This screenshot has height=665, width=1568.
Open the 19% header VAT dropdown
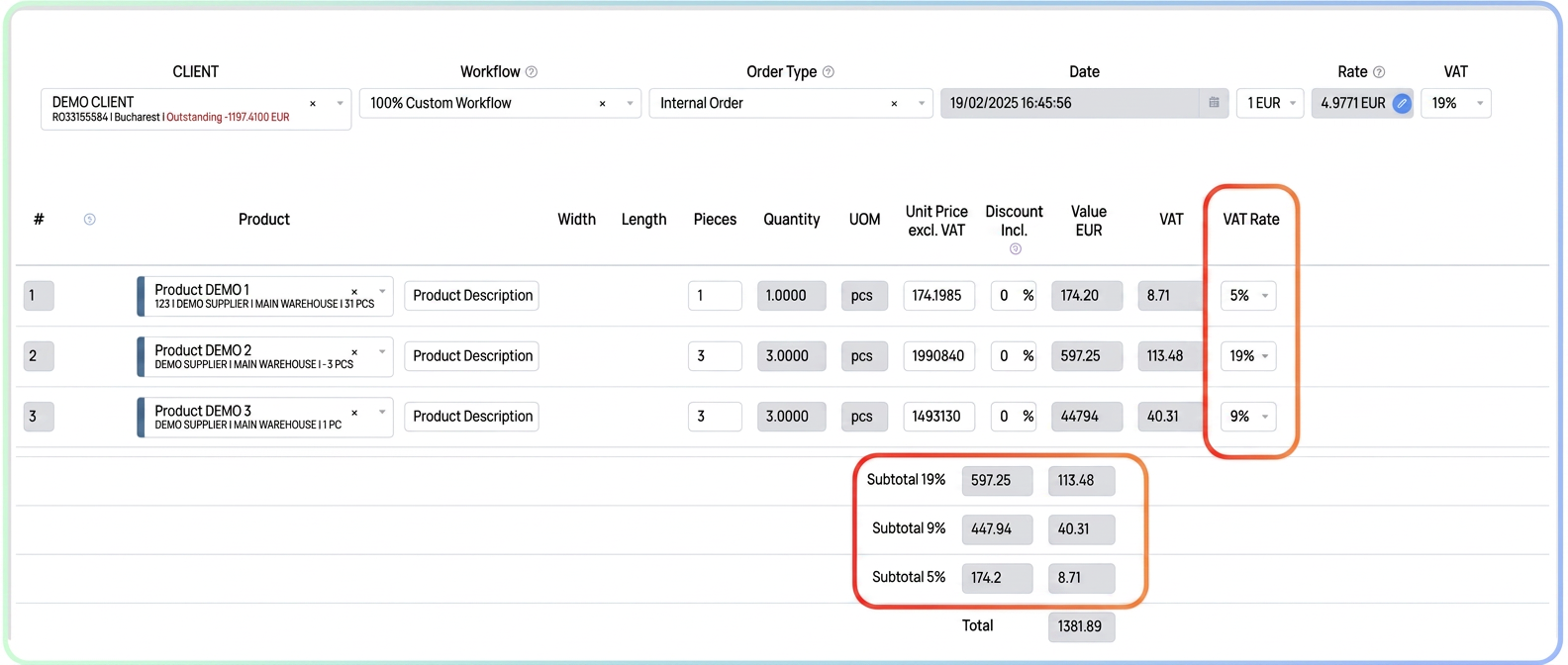1455,103
